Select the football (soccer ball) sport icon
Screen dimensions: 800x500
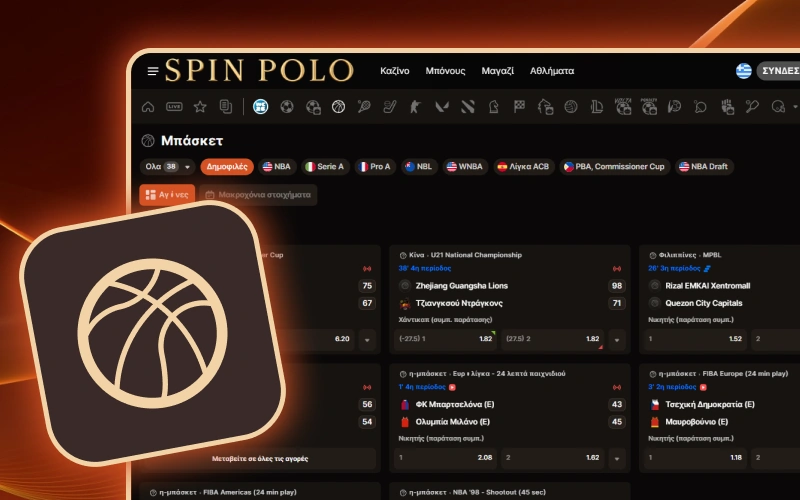coord(287,107)
